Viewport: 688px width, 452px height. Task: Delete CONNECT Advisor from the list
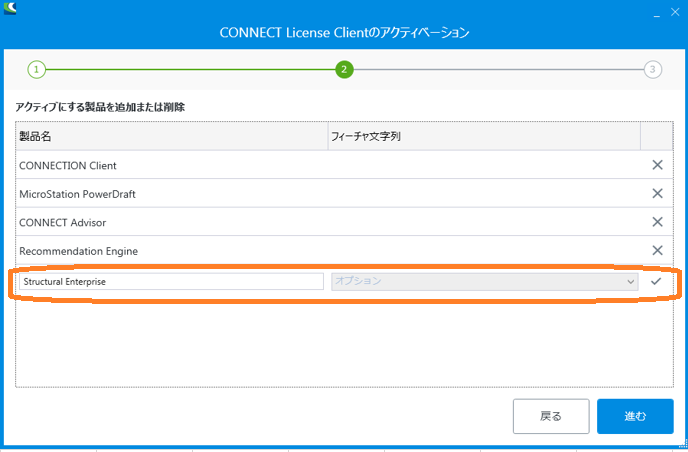(x=657, y=222)
